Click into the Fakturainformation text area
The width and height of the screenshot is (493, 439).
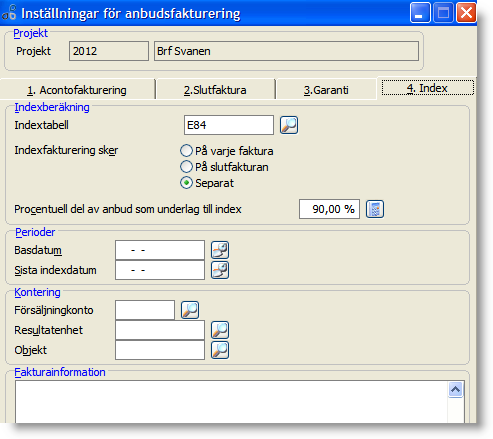tap(231, 402)
